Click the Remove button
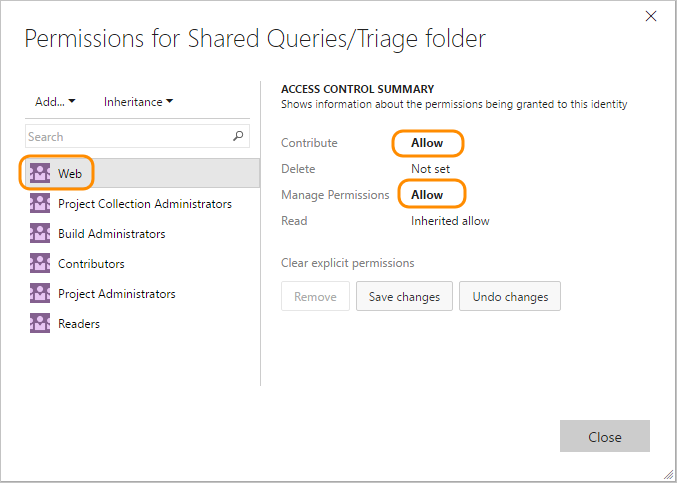This screenshot has width=677, height=483. click(x=315, y=297)
